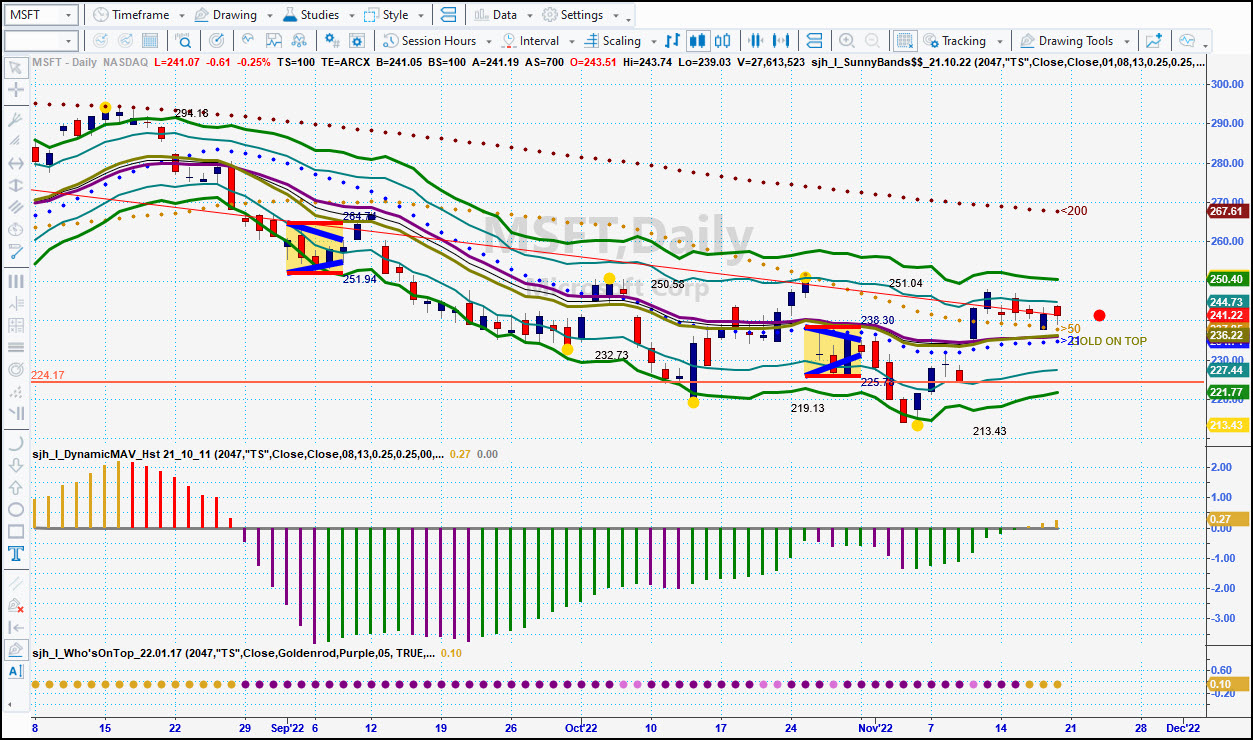Select the crosshair cursor tool
1253x740 pixels.
tap(15, 90)
